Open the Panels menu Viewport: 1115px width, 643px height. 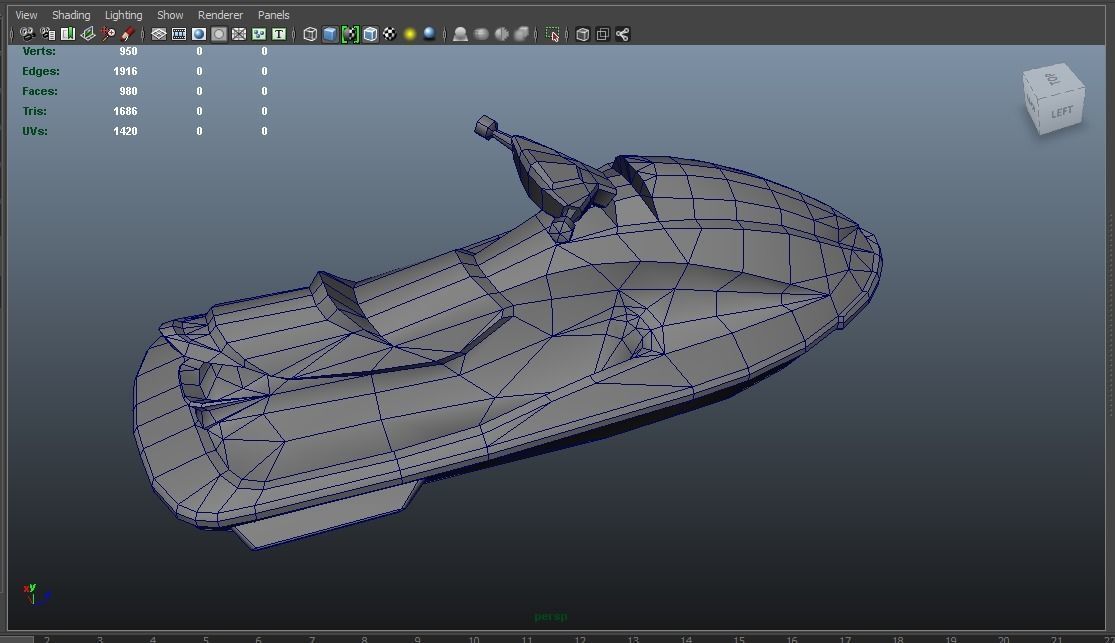[x=274, y=15]
